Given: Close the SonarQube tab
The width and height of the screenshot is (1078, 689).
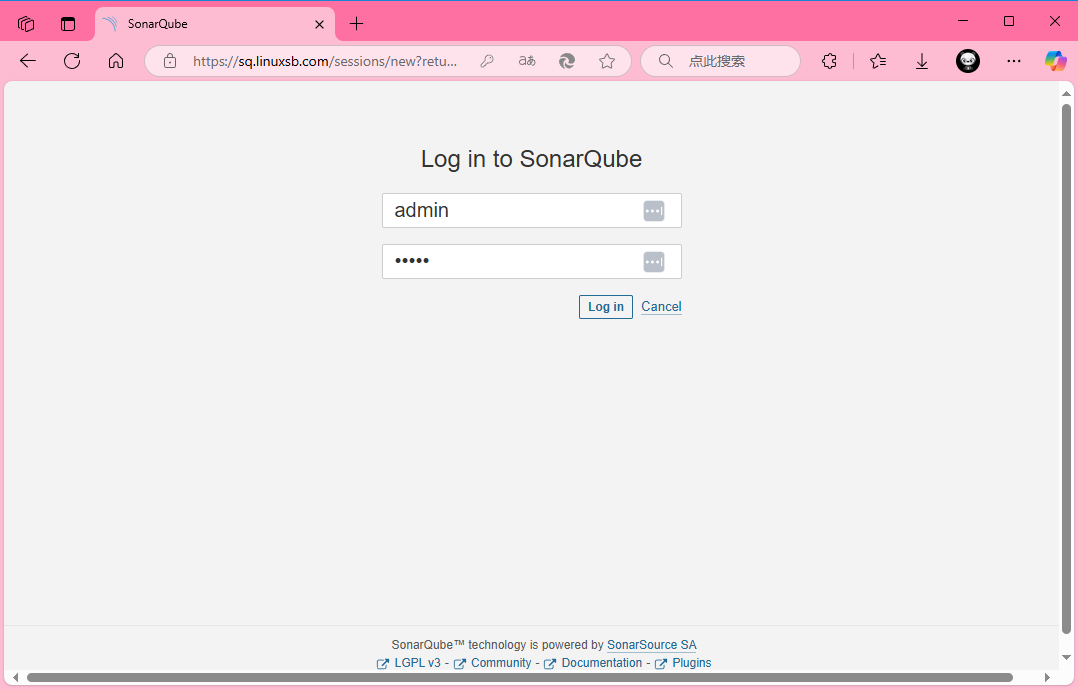Looking at the screenshot, I should click(319, 24).
